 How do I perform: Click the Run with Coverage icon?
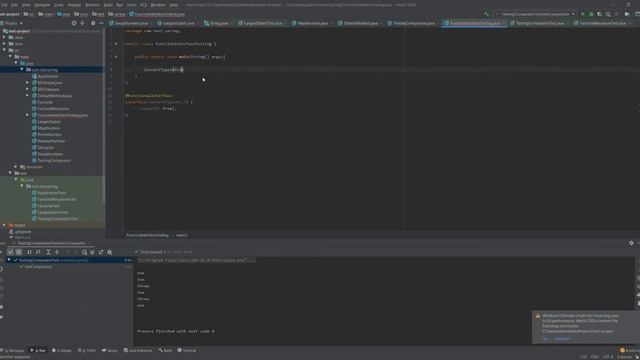click(x=600, y=14)
